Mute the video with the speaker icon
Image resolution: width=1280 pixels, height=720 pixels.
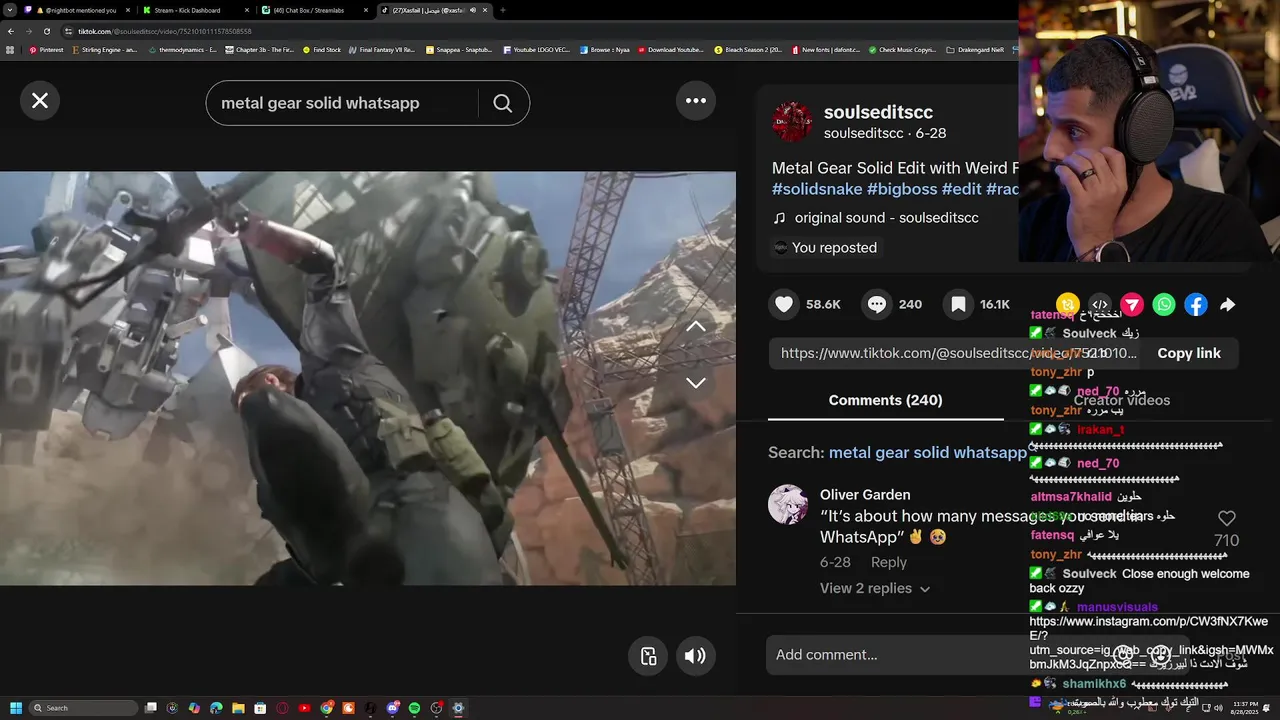(695, 656)
